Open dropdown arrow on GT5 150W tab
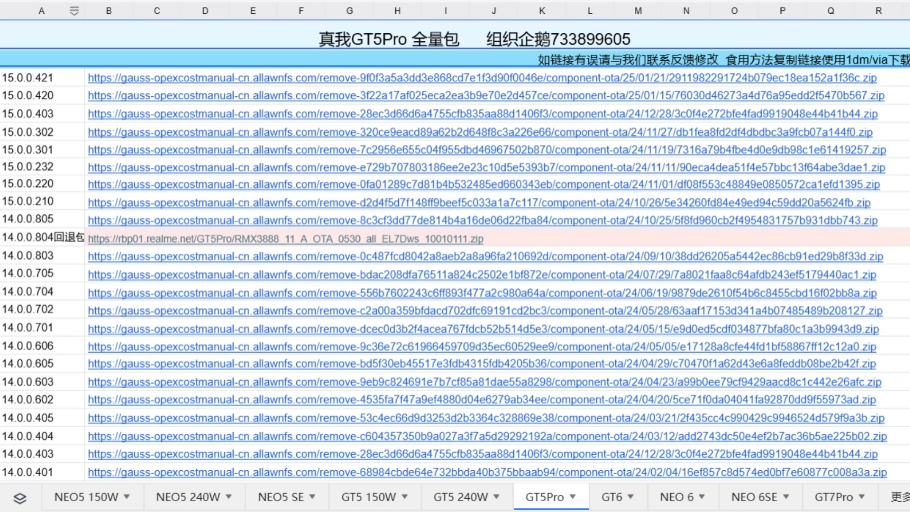910x512 pixels. click(405, 497)
